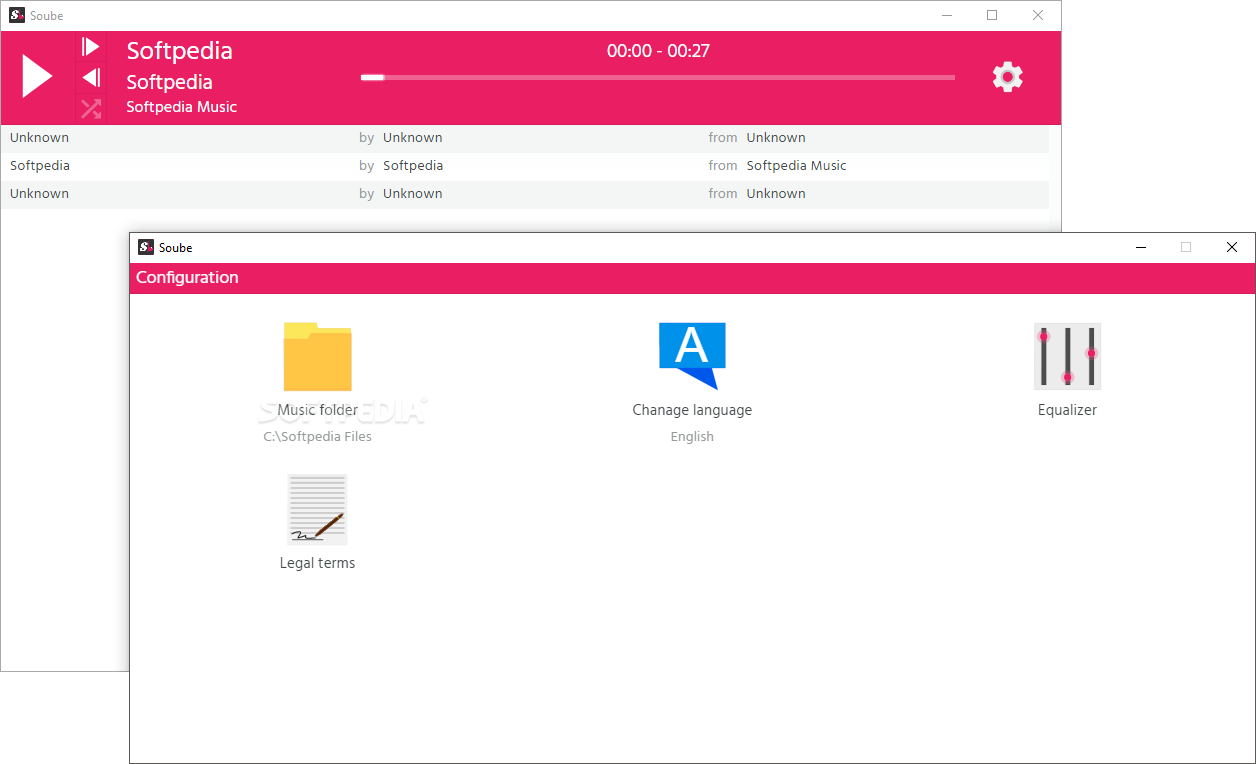Start playback with the large play button
The image size is (1256, 764).
[x=37, y=77]
